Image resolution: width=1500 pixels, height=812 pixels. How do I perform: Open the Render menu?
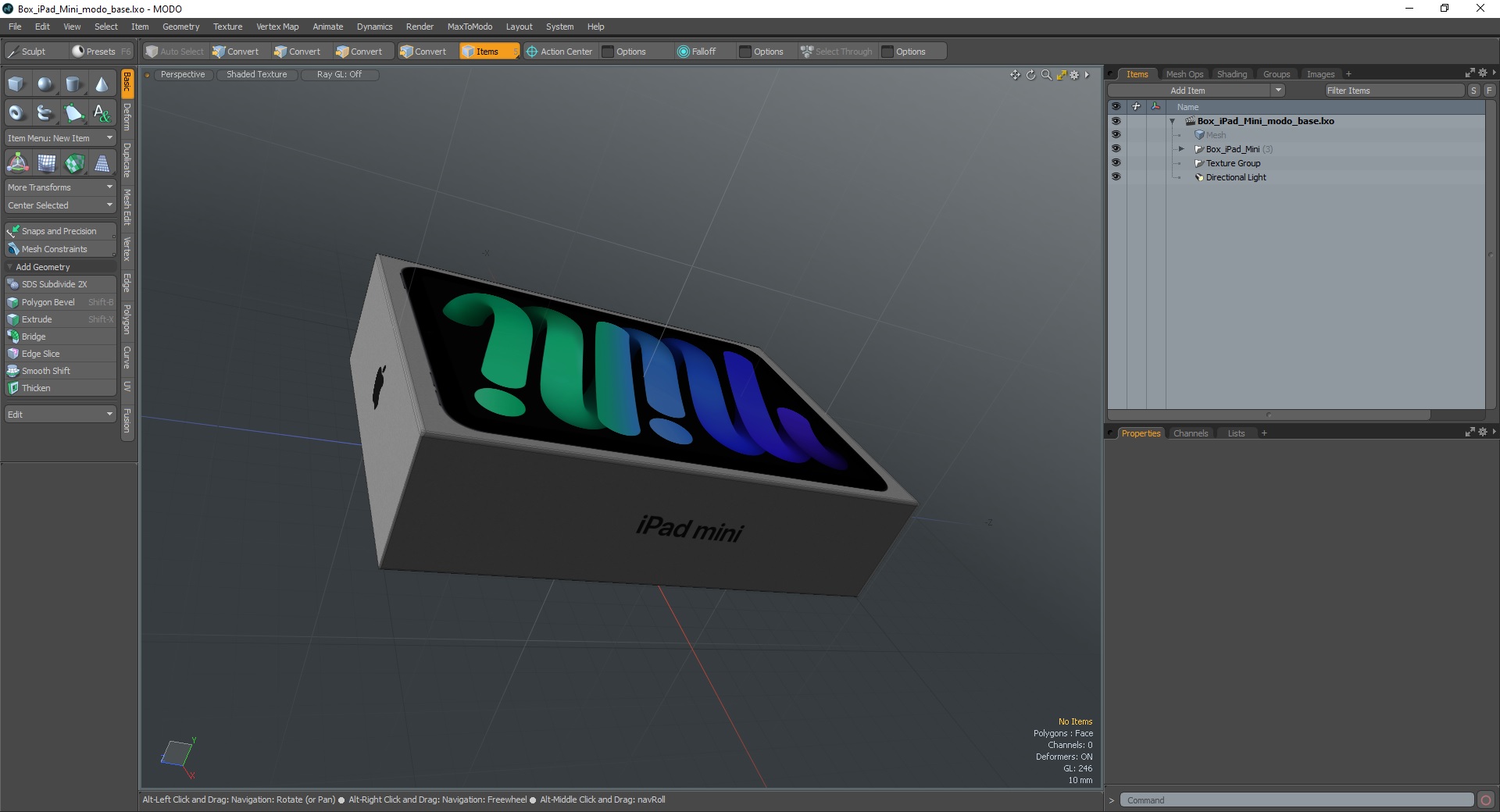420,27
